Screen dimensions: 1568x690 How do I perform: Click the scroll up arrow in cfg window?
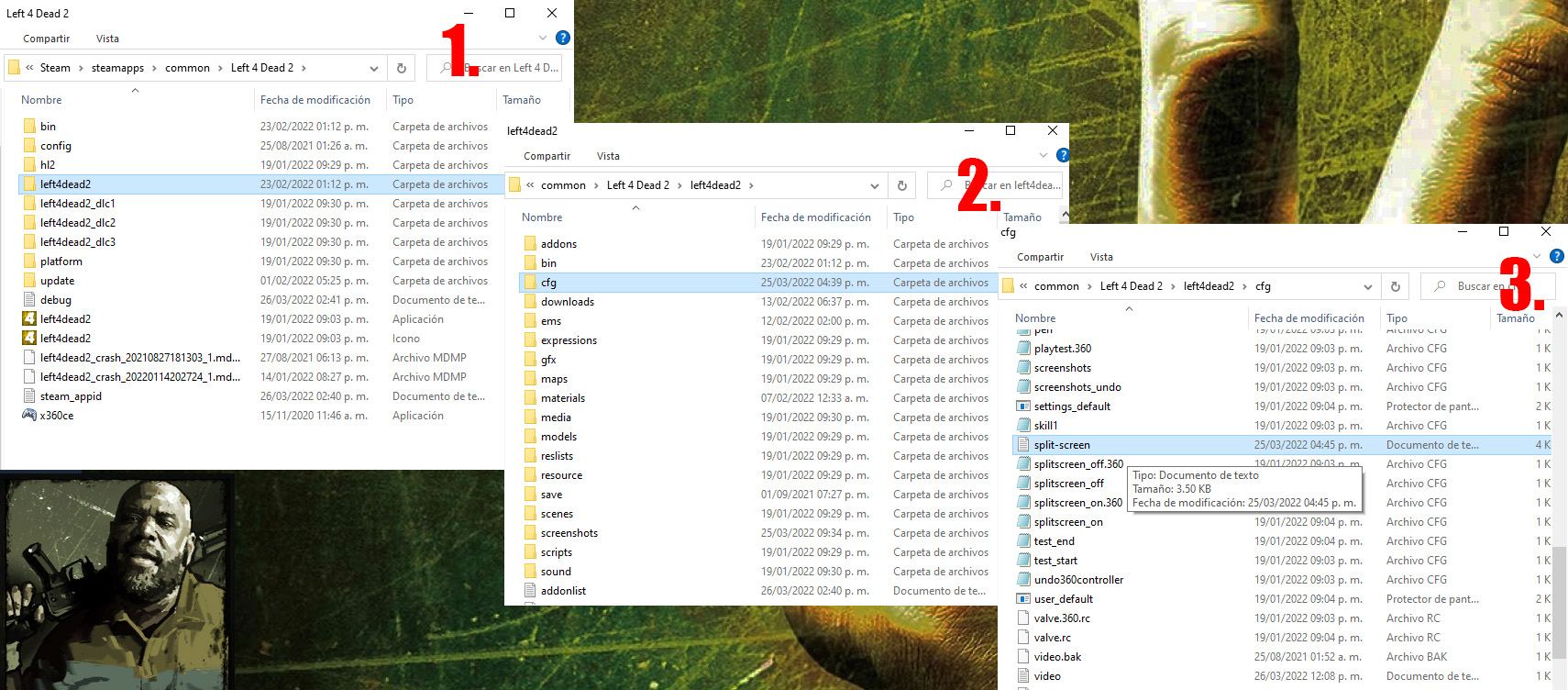click(1559, 316)
